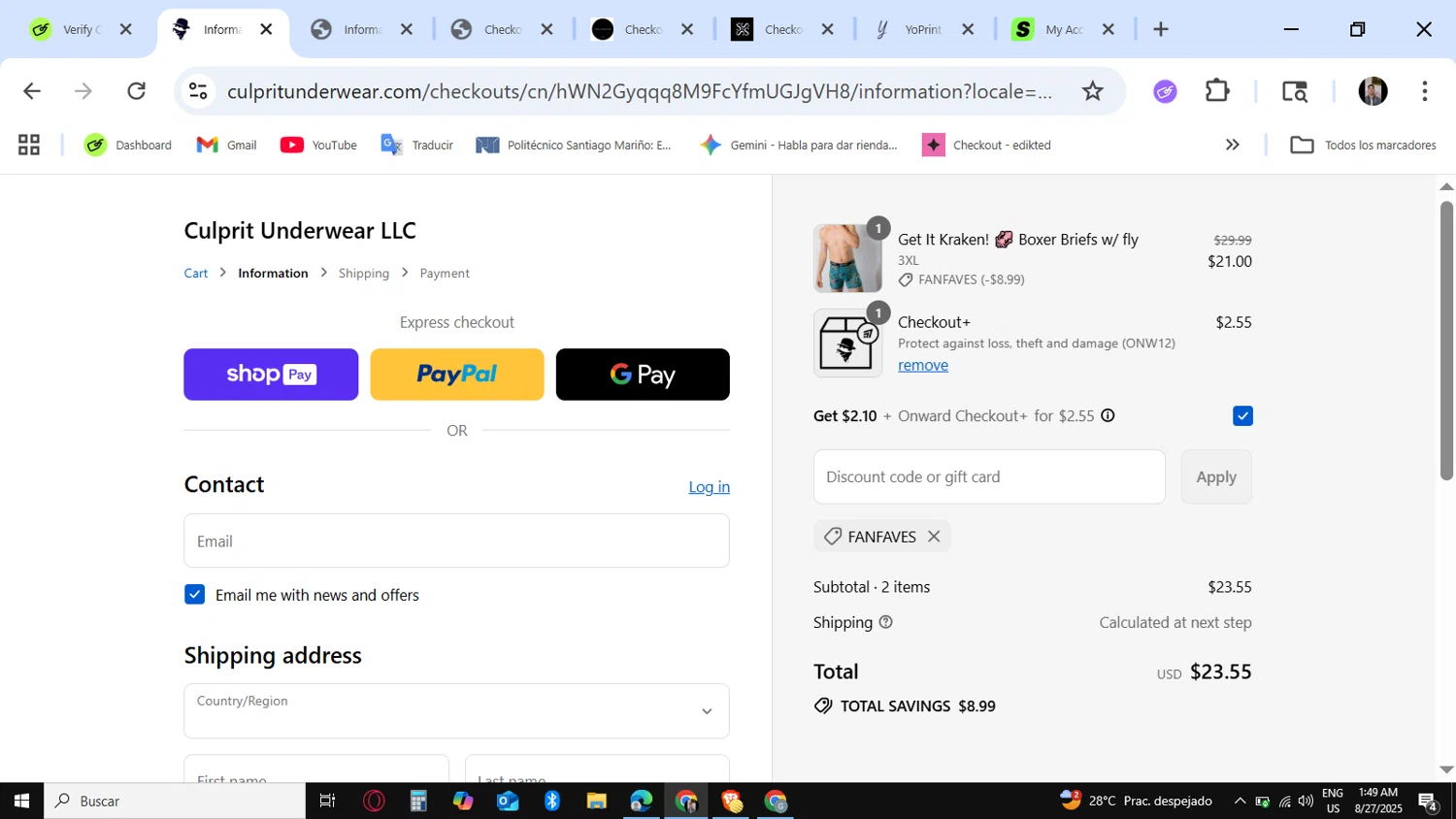The image size is (1456, 819).
Task: Uncheck the Onward Checkout+ checkbox
Action: tap(1242, 416)
